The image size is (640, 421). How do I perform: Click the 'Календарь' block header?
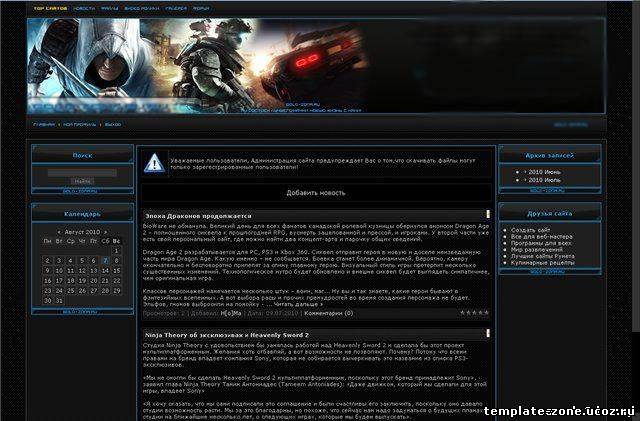(x=82, y=214)
